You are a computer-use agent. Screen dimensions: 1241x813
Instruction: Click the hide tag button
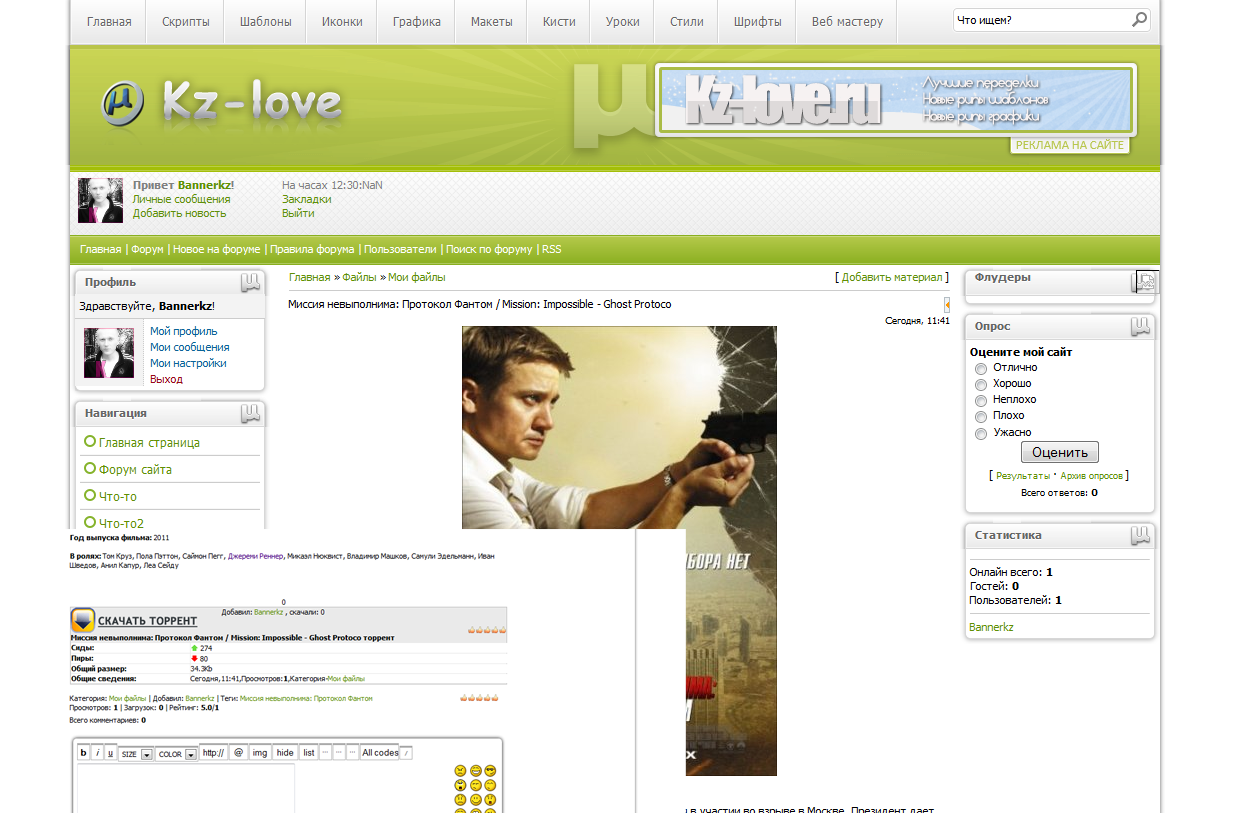(x=285, y=753)
